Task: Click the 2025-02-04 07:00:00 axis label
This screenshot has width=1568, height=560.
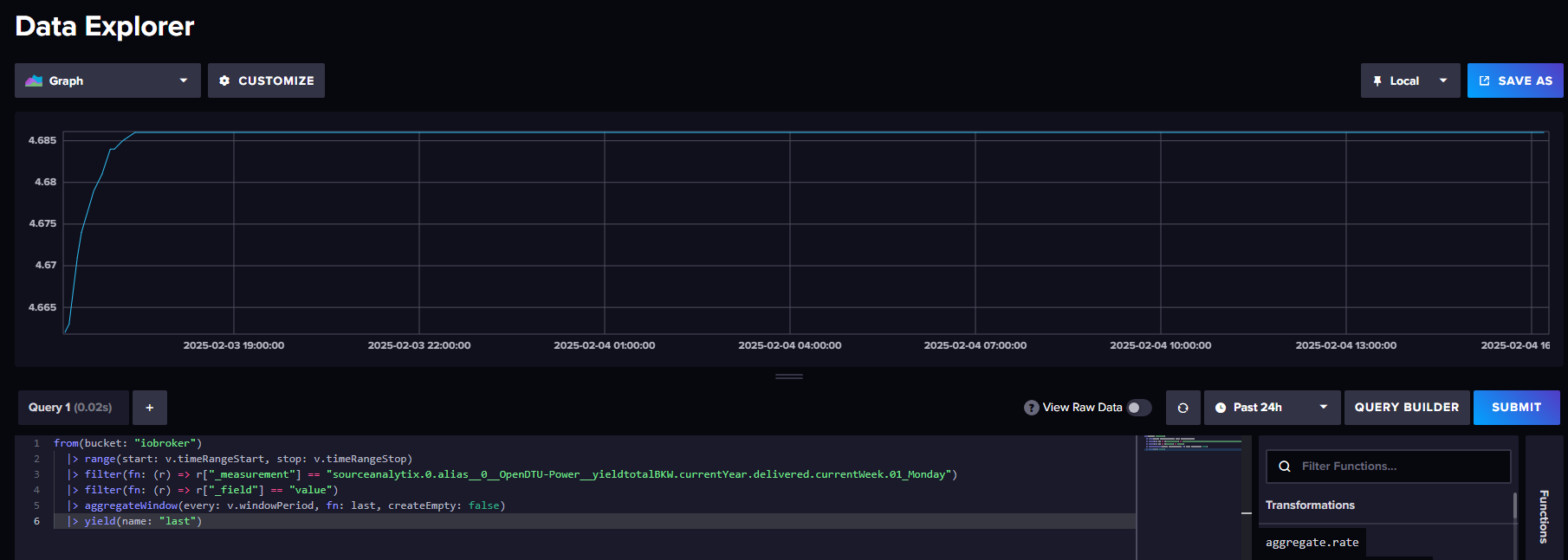Action: pos(975,345)
